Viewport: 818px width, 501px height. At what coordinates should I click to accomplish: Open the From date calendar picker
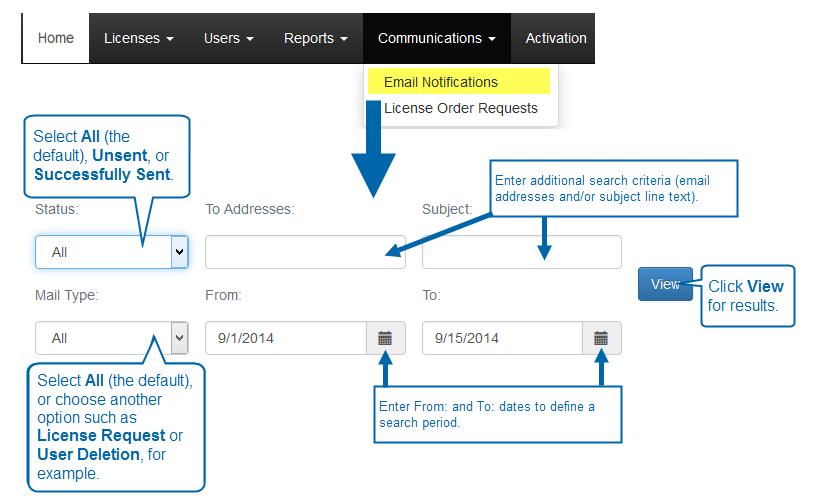385,338
